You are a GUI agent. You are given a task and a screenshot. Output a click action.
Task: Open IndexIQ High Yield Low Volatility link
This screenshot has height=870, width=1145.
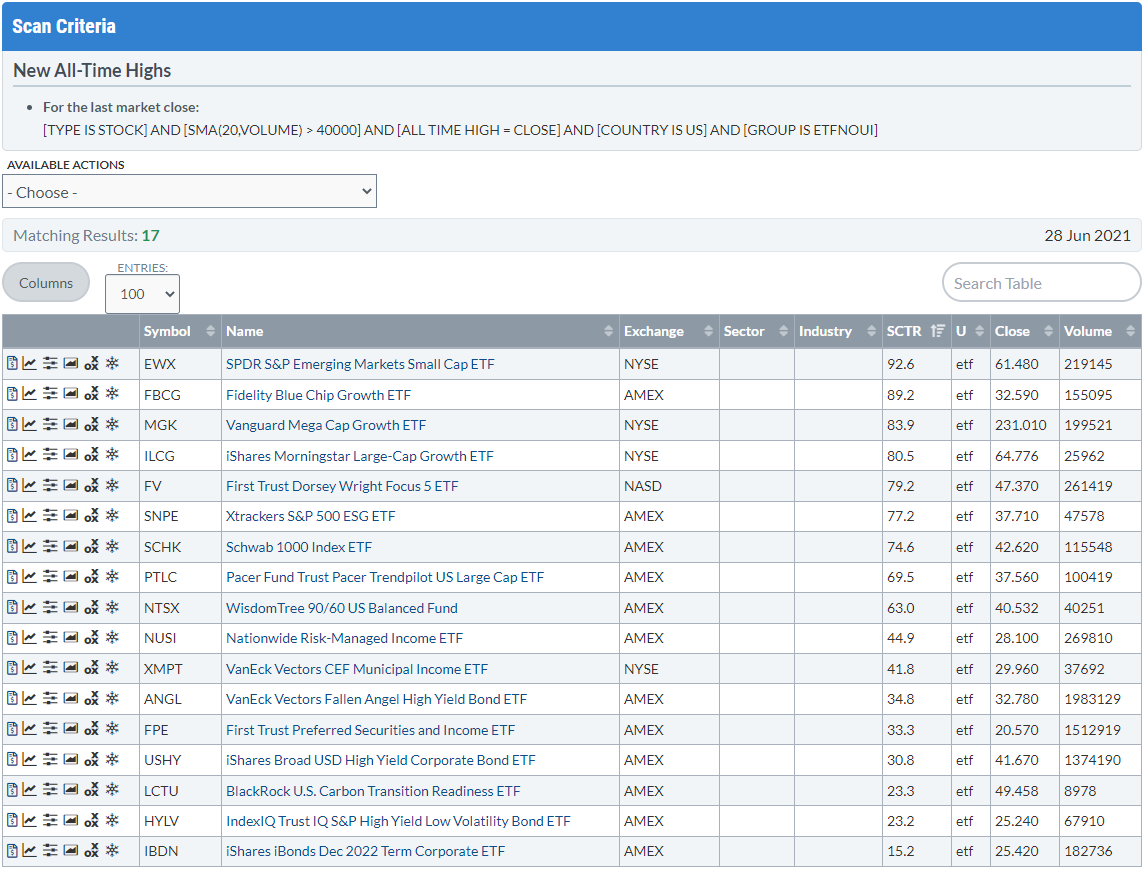click(398, 821)
